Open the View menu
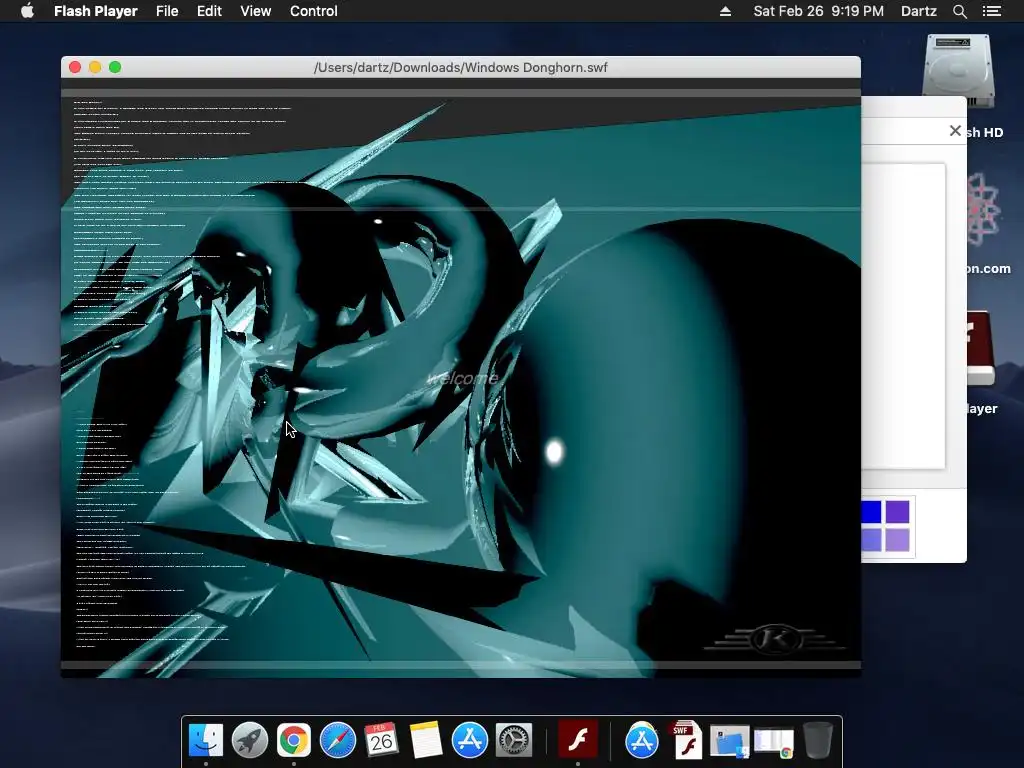Screen dimensions: 1024x768 point(255,11)
